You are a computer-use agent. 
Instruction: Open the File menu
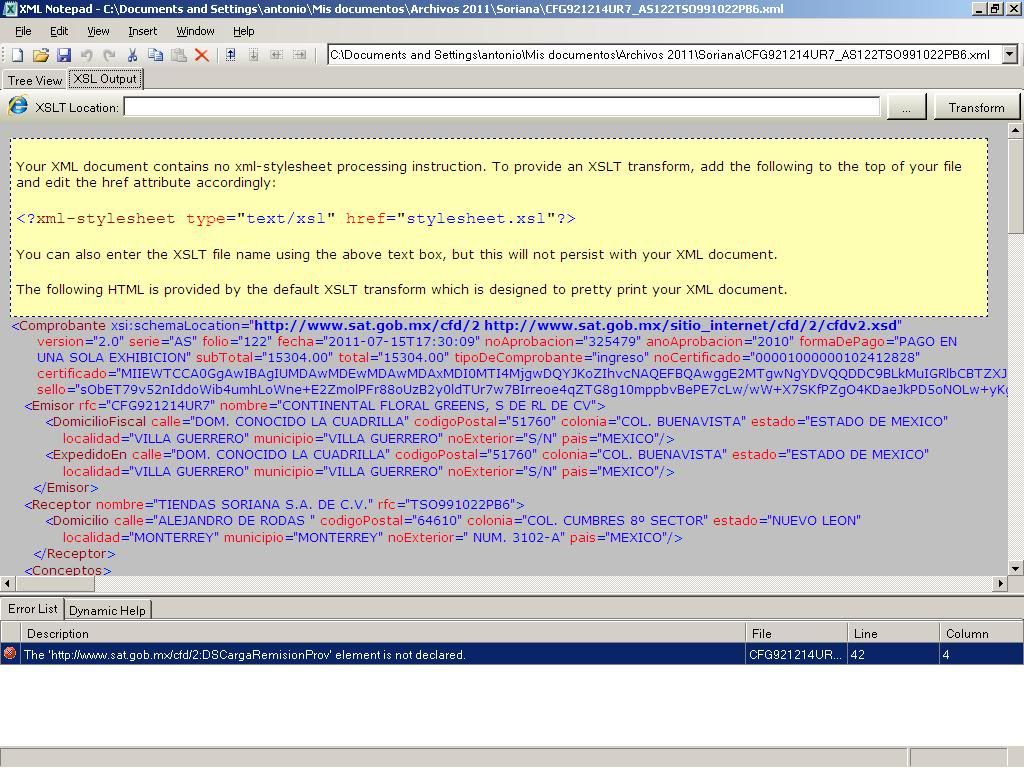coord(23,31)
